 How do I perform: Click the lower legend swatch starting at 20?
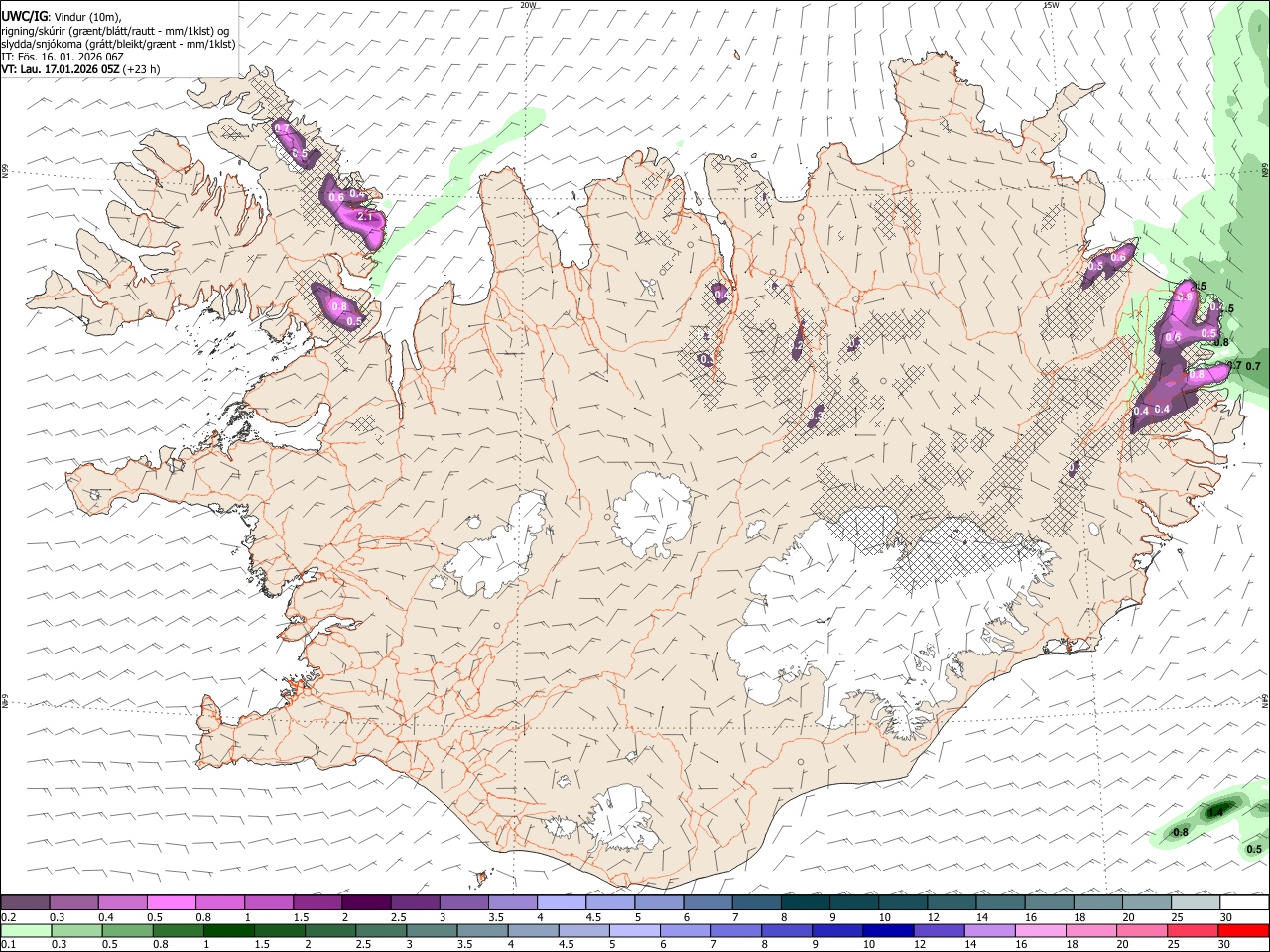(x=1140, y=931)
